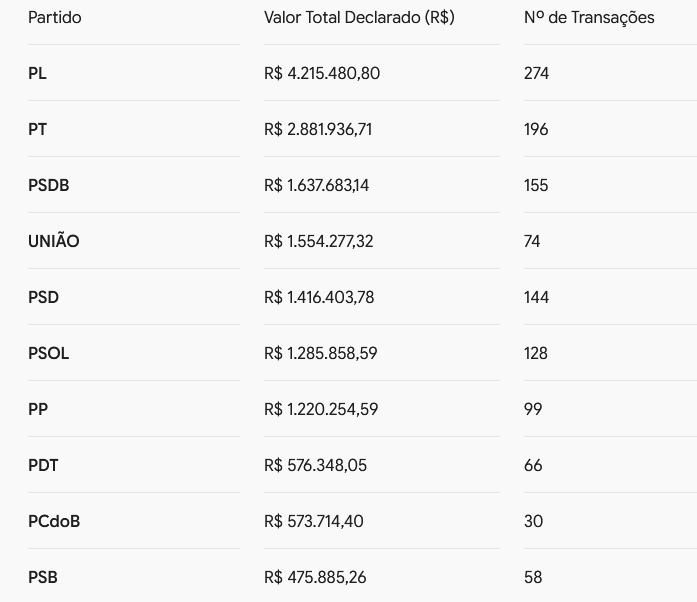Select the PSDB party row label
Screen dimensions: 697x602
48,185
